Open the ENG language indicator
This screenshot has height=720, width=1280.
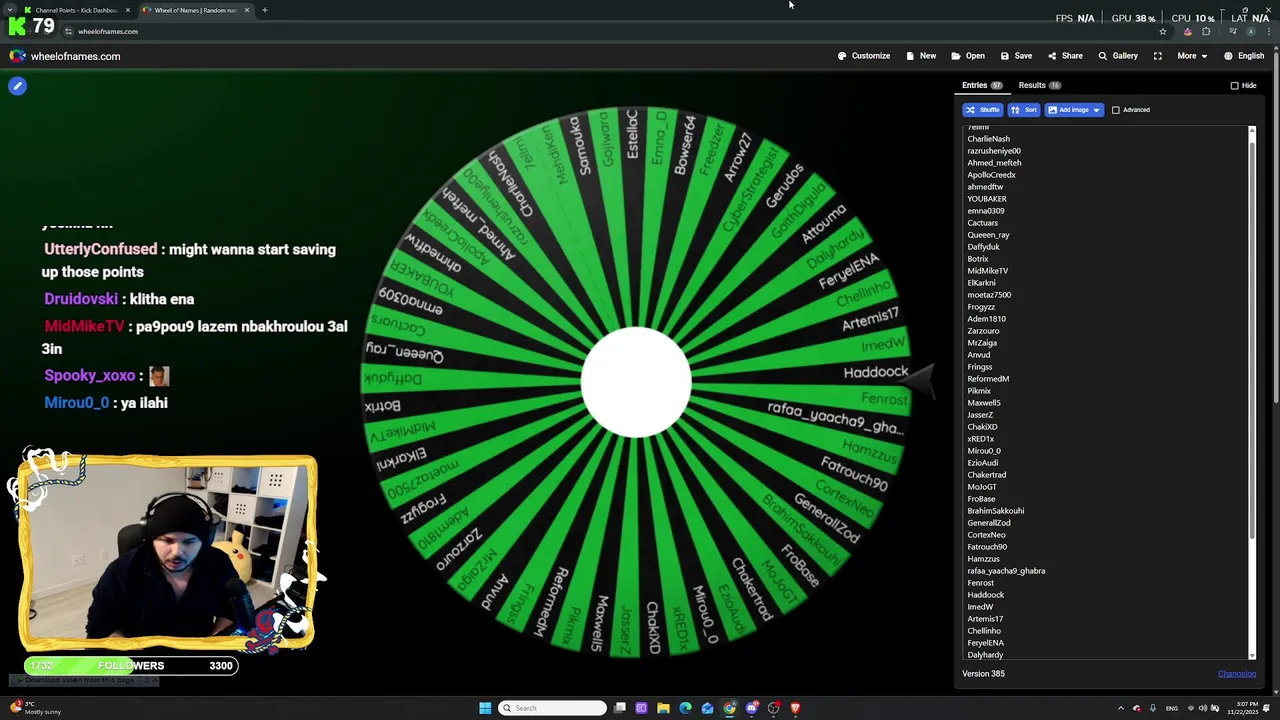(1172, 708)
